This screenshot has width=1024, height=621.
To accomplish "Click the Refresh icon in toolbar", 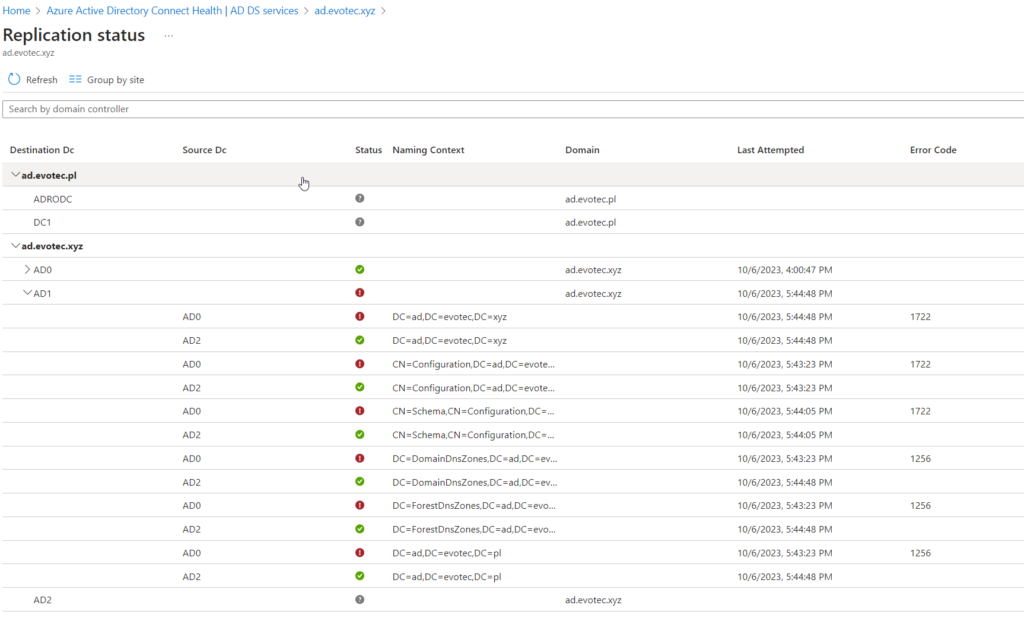I will click(14, 79).
